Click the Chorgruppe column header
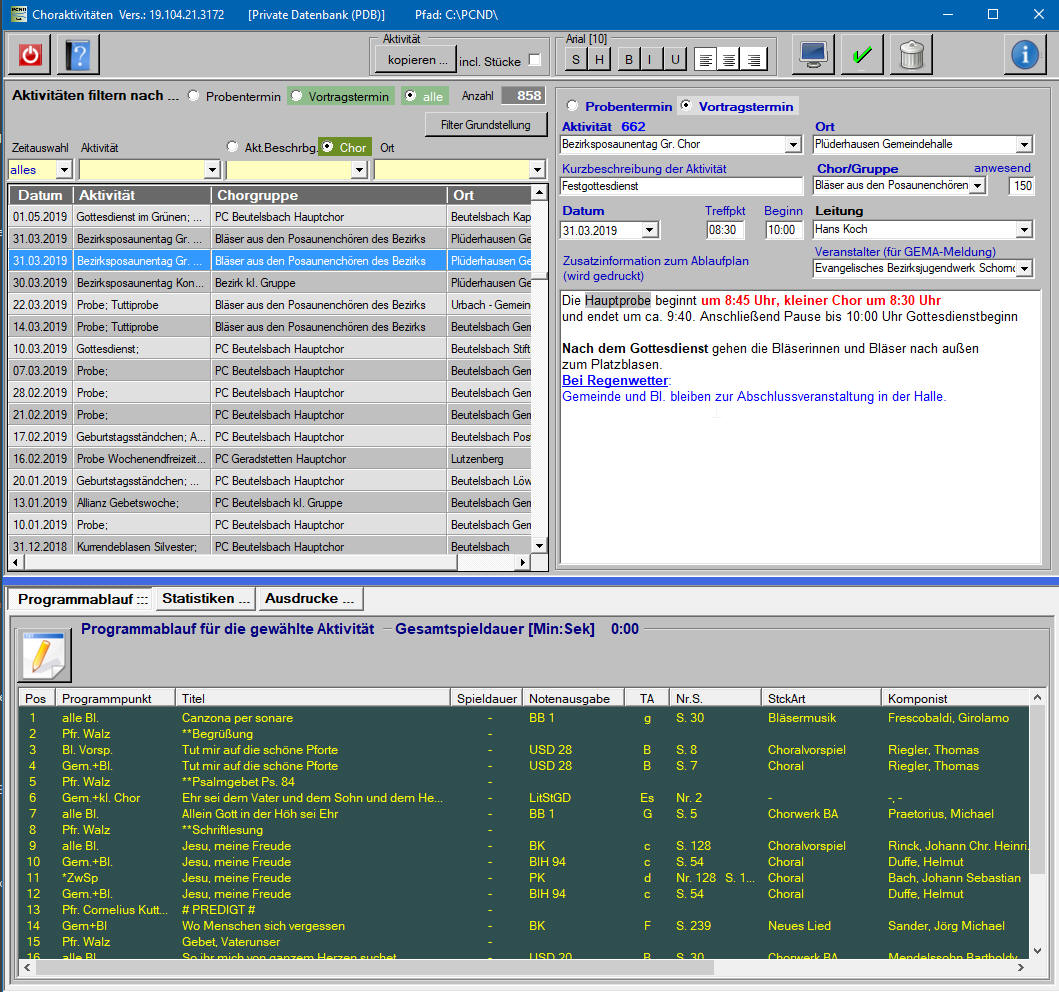Viewport: 1059px width, 992px height. (x=329, y=195)
